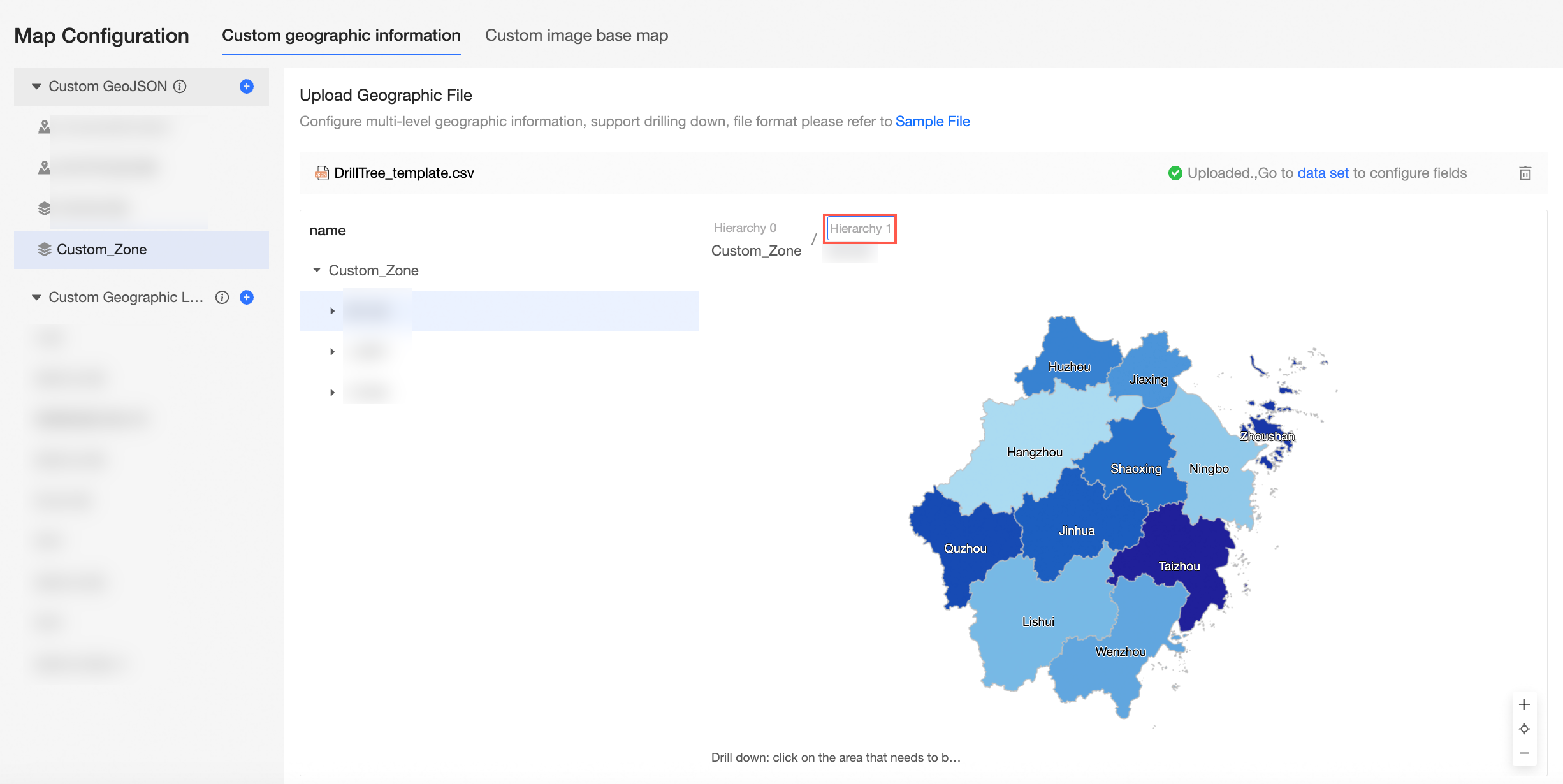Click the add Custom GeoJSON plus icon
This screenshot has width=1563, height=784.
click(x=247, y=86)
